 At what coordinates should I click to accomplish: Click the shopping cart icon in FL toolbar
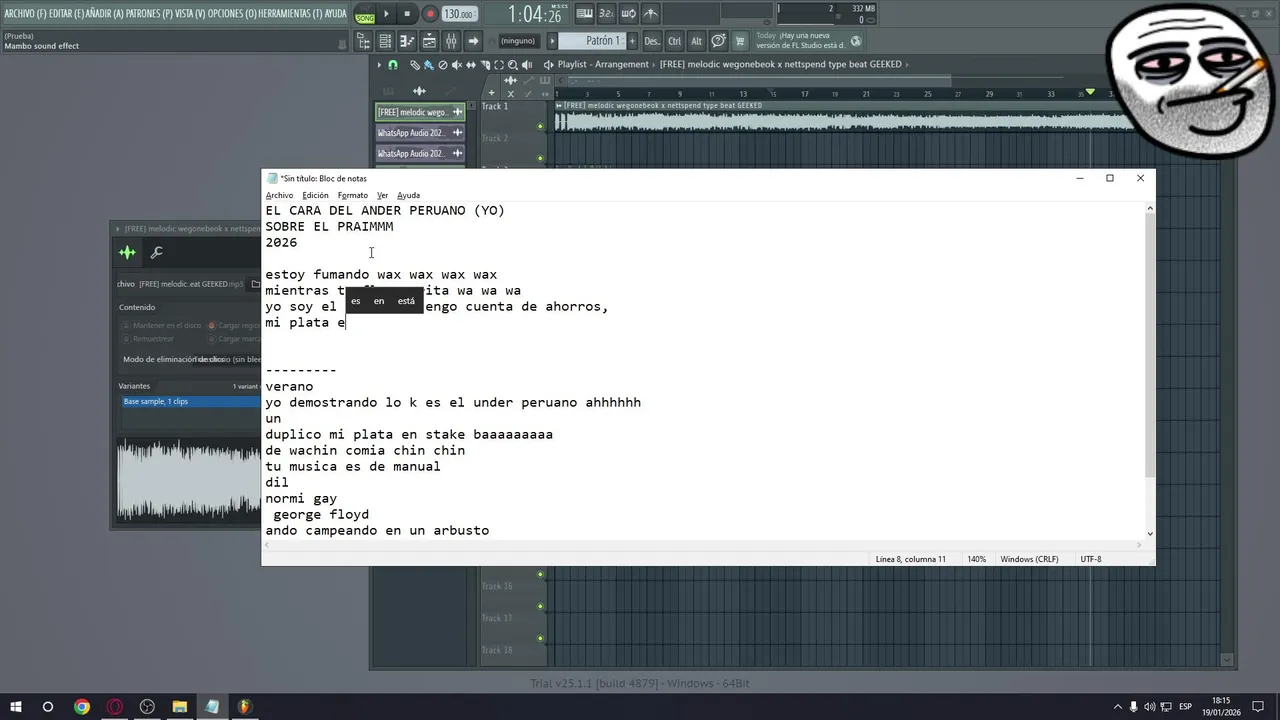740,41
